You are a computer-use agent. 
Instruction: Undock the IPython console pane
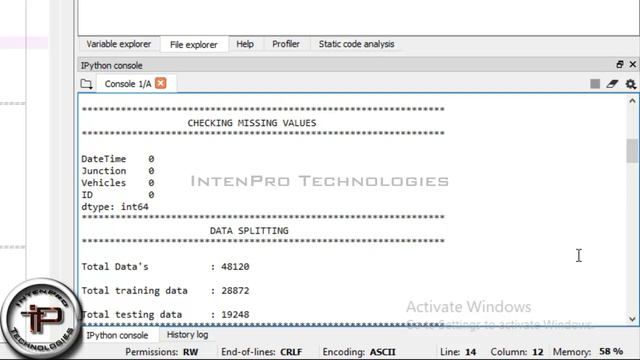tap(620, 64)
